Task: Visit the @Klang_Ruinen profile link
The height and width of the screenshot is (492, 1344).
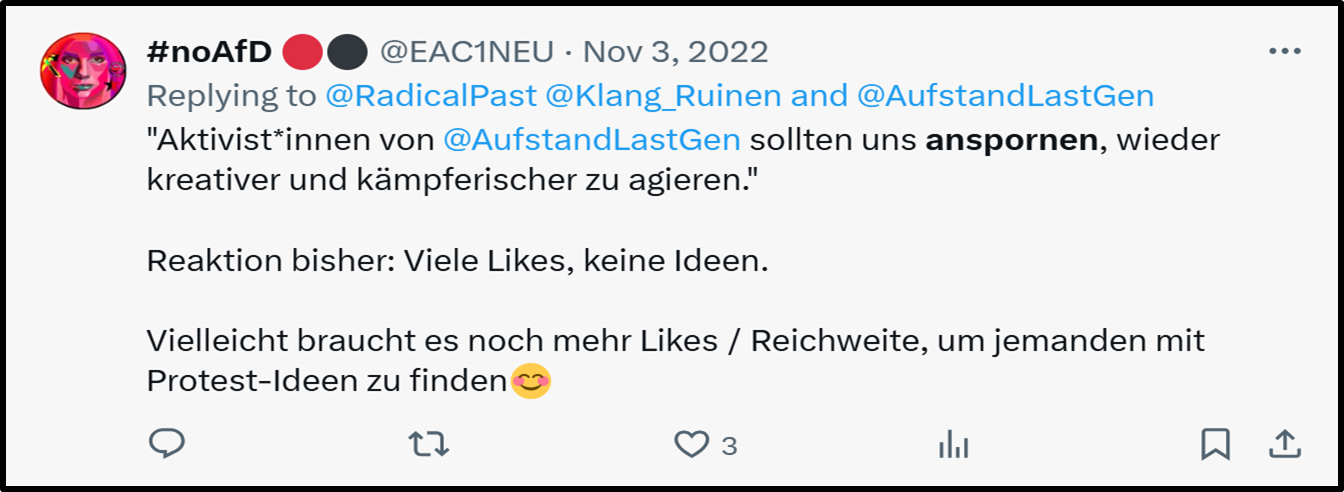Action: (x=664, y=96)
